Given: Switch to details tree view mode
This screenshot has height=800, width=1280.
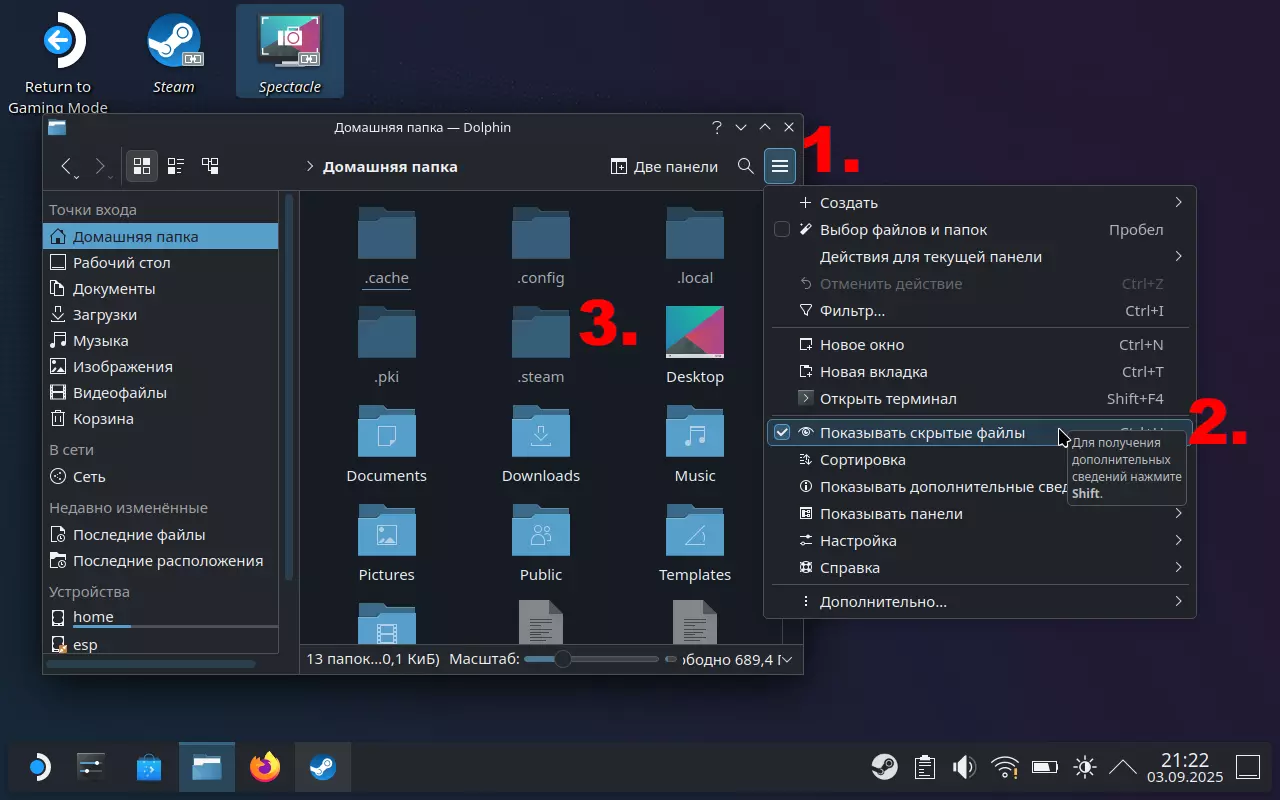Looking at the screenshot, I should pyautogui.click(x=210, y=166).
